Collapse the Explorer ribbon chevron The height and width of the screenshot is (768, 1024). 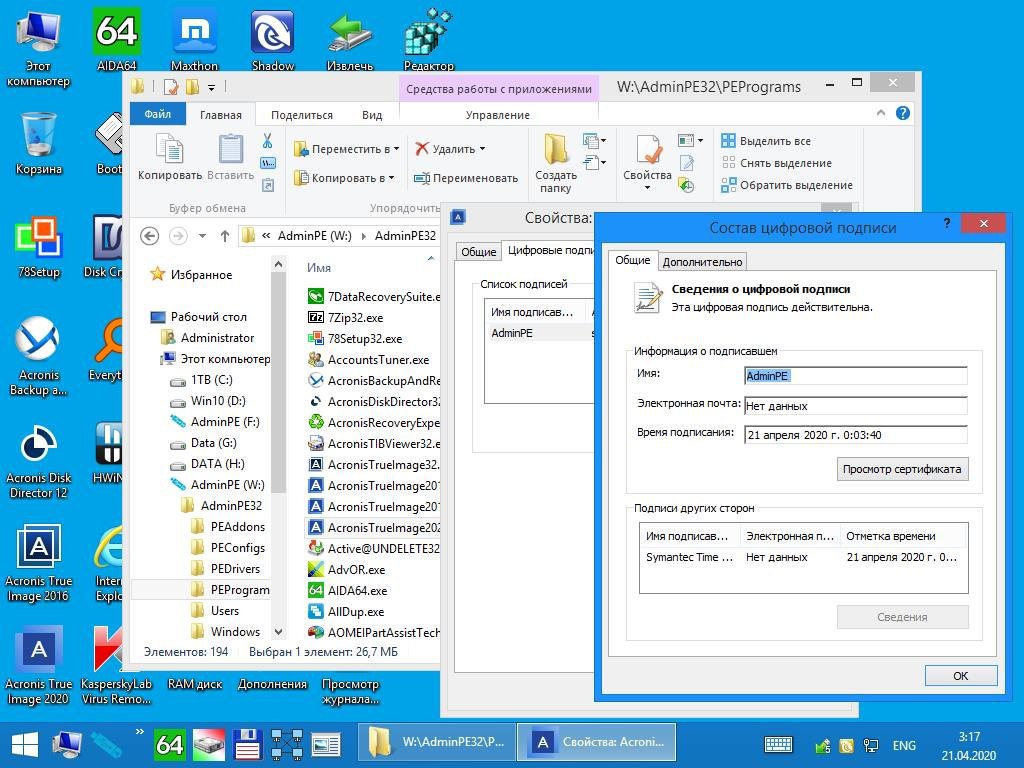coord(881,113)
